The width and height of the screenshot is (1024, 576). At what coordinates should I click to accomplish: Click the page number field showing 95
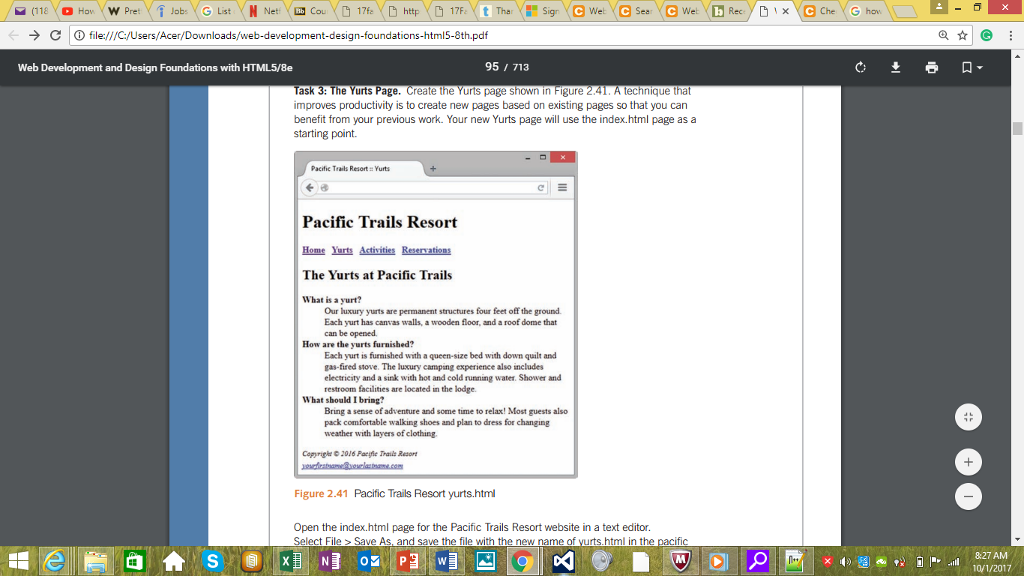[x=492, y=67]
